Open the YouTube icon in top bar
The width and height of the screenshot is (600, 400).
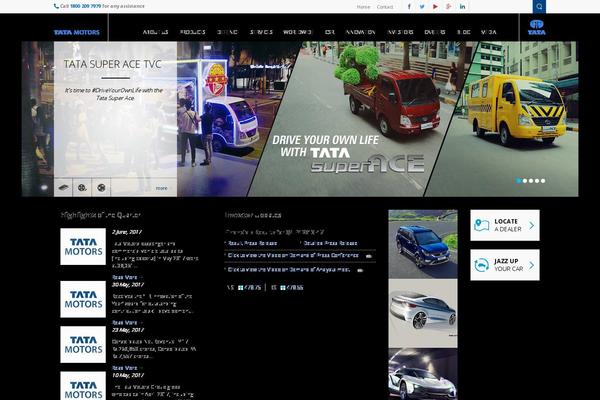click(x=435, y=7)
